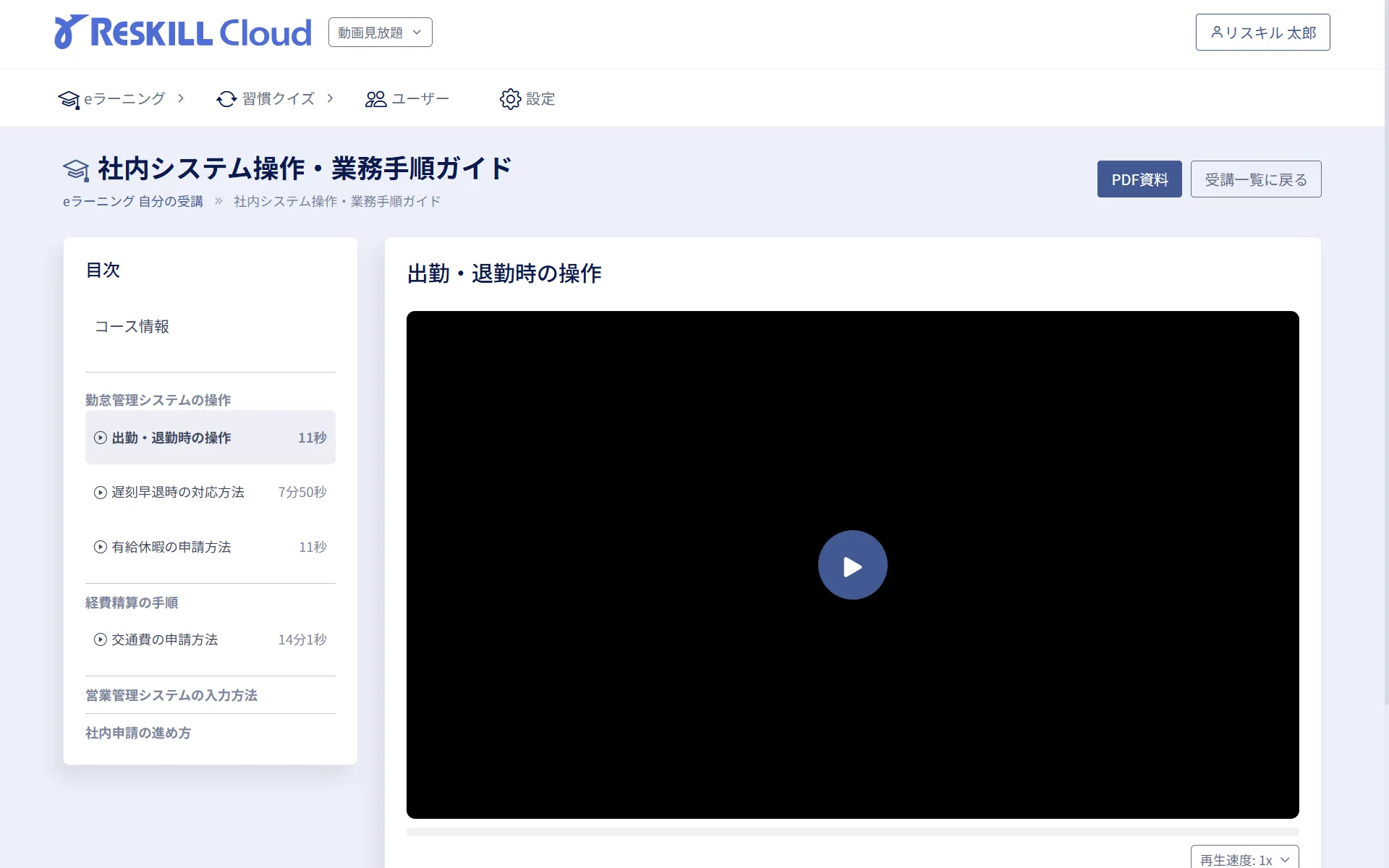Click the 社内システム操作・業務手順ガイド breadcrumb text

337,202
